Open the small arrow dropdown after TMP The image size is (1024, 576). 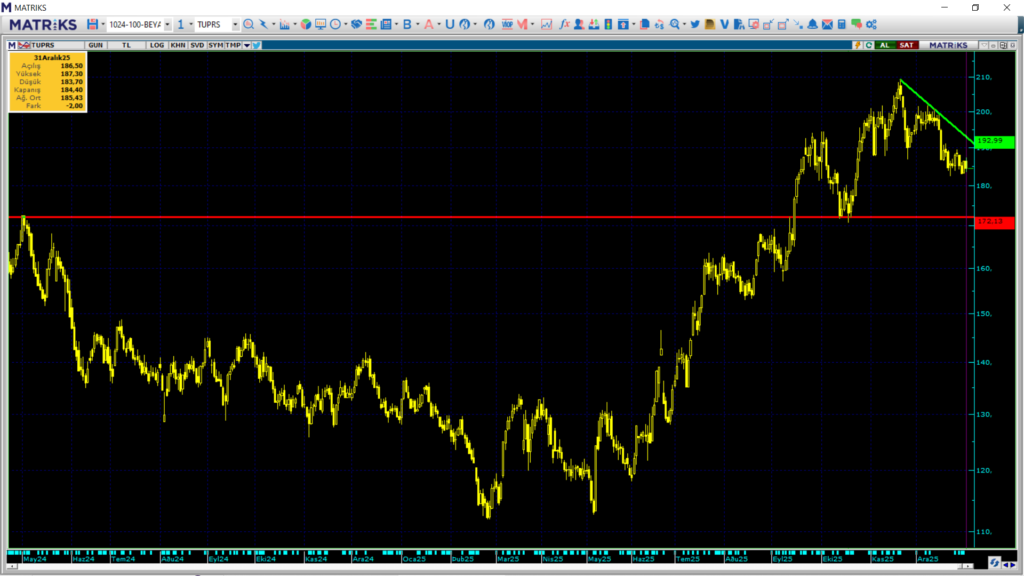247,45
